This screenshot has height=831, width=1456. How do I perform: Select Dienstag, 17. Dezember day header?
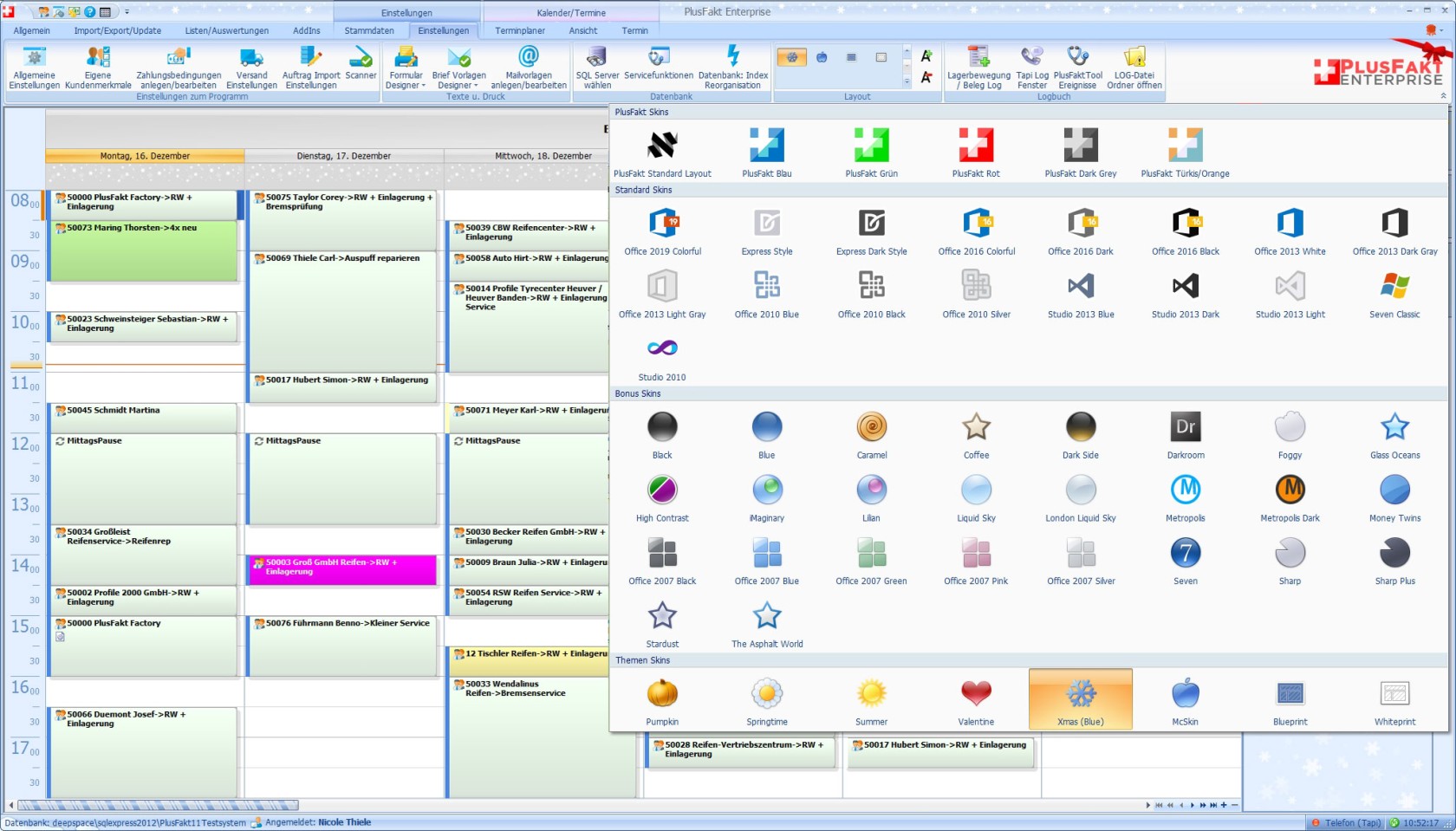pyautogui.click(x=344, y=156)
